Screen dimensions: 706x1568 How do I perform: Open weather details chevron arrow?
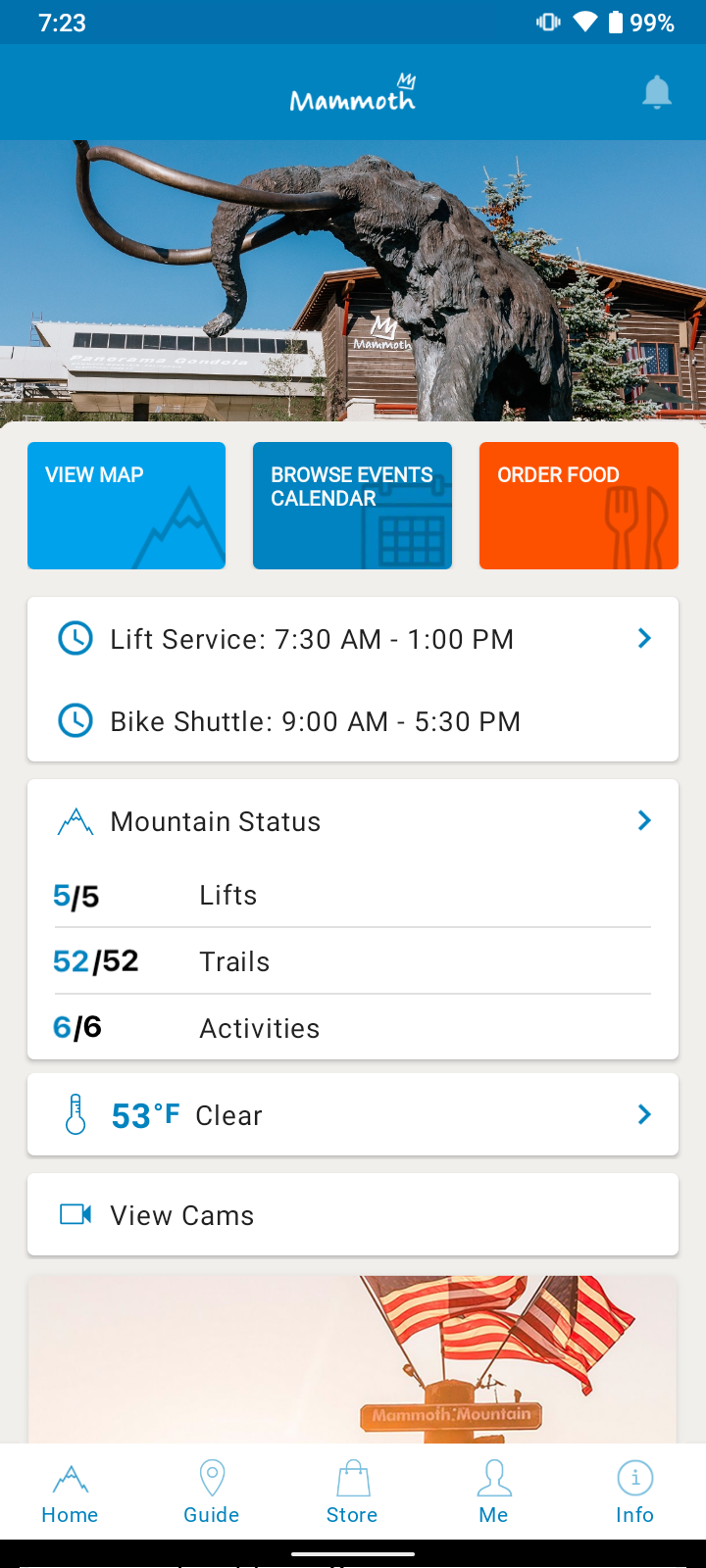click(x=644, y=1115)
